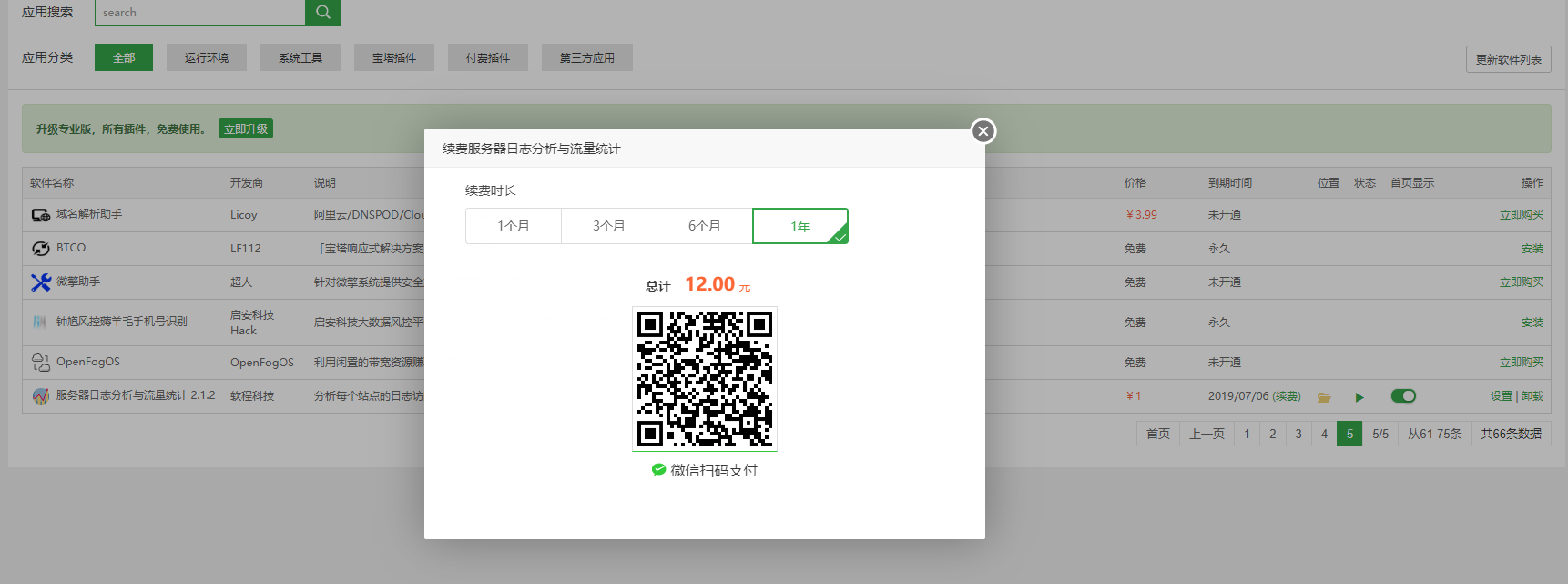The width and height of the screenshot is (1568, 584).
Task: Click current pagination page 5
Action: pos(1349,434)
